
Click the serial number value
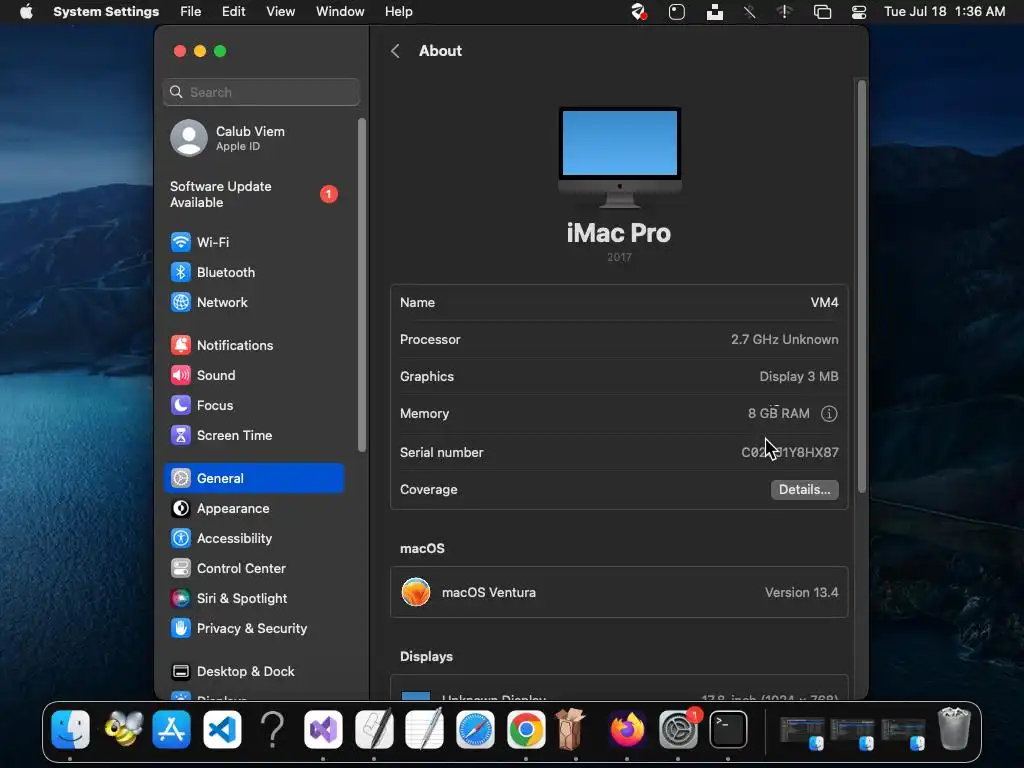tap(790, 453)
